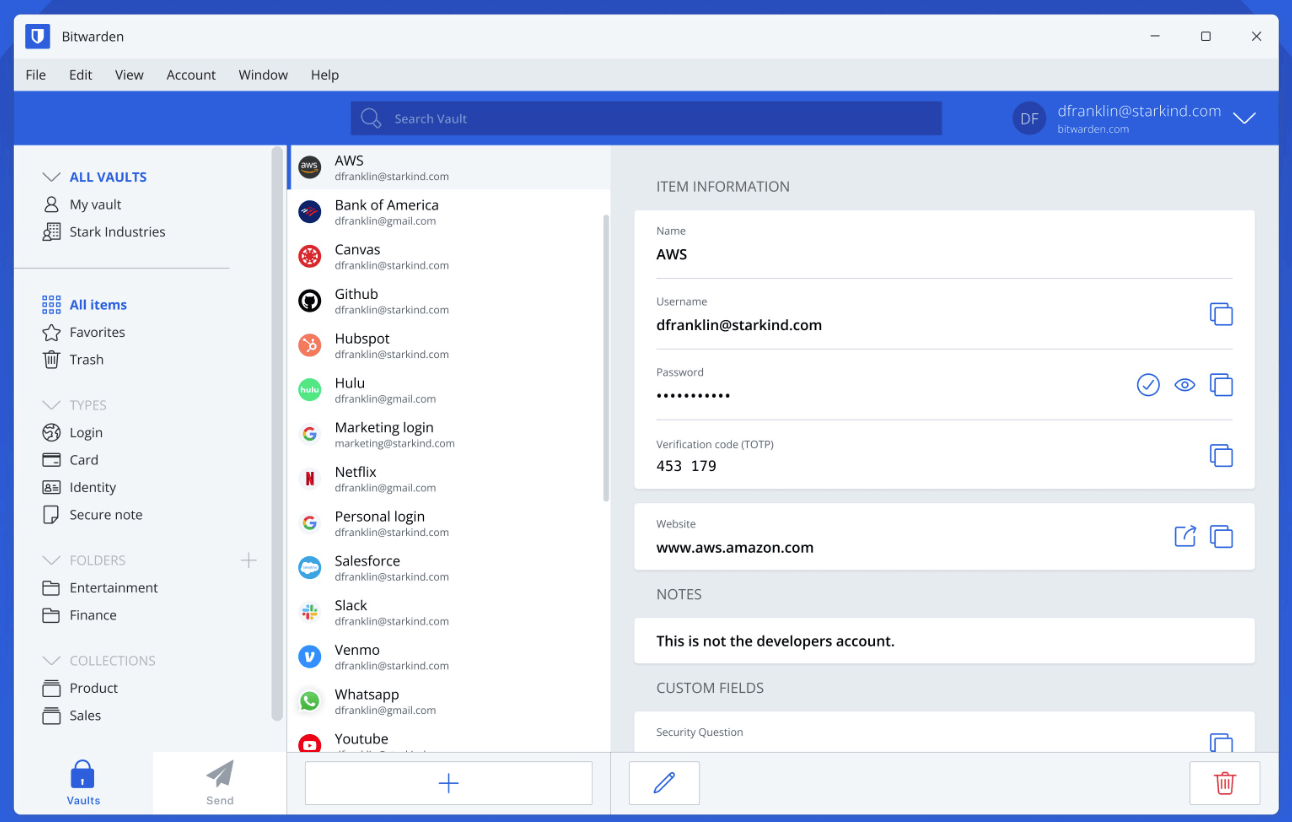Focus the Search Vault field
The height and width of the screenshot is (822, 1292).
646,118
